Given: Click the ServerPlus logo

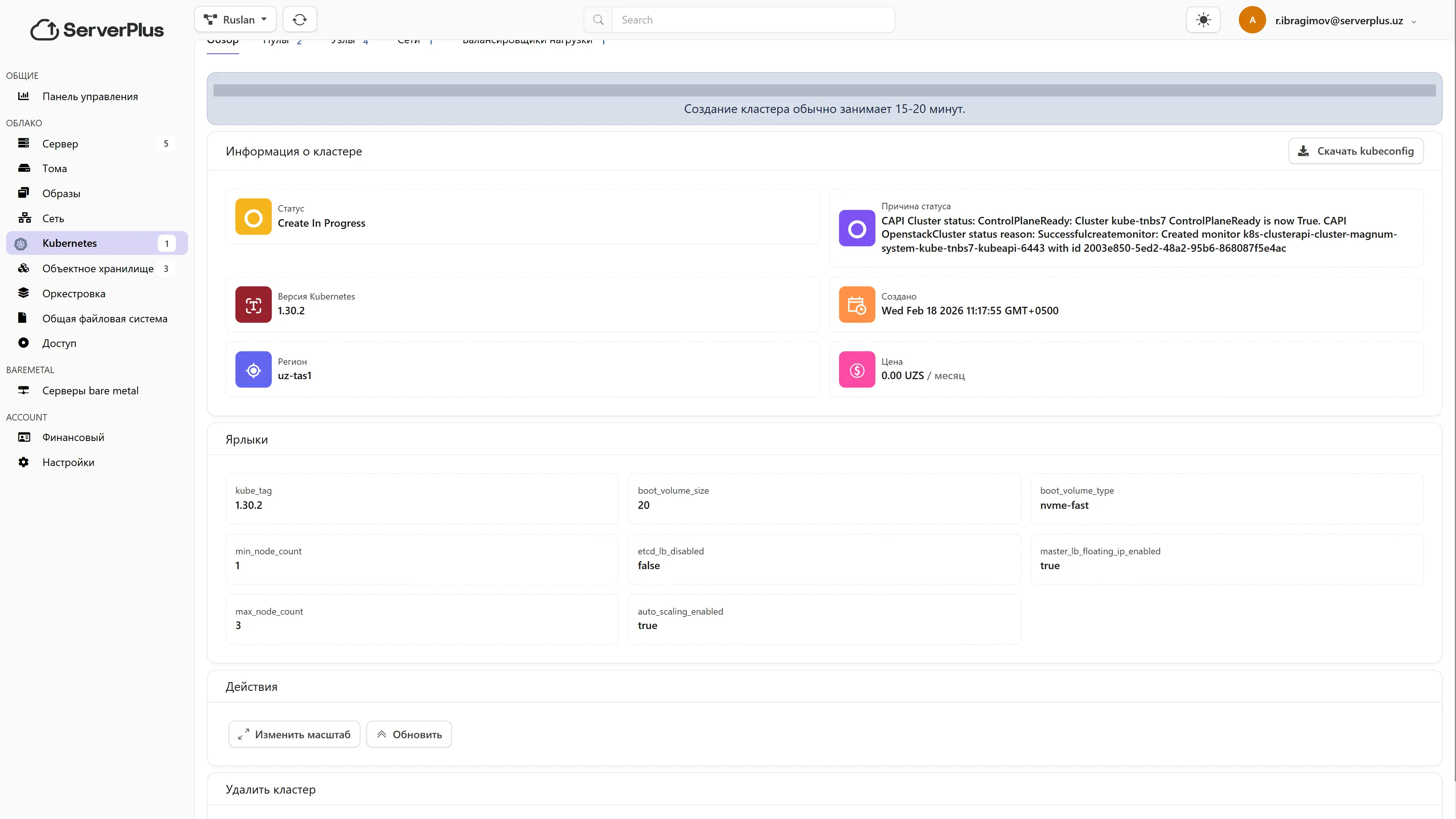Looking at the screenshot, I should (97, 30).
